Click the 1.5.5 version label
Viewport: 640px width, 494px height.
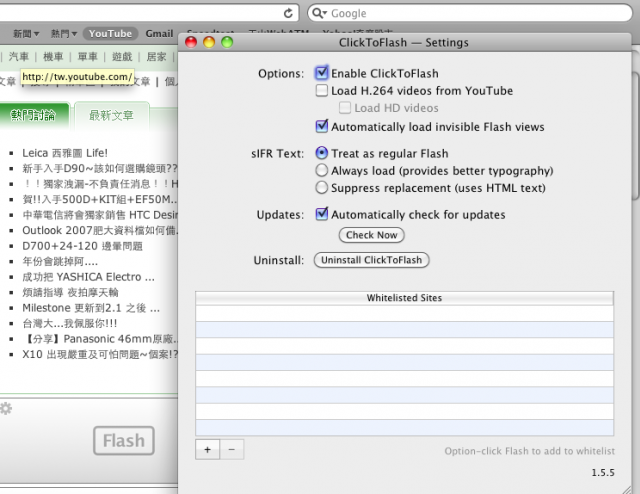pos(603,473)
